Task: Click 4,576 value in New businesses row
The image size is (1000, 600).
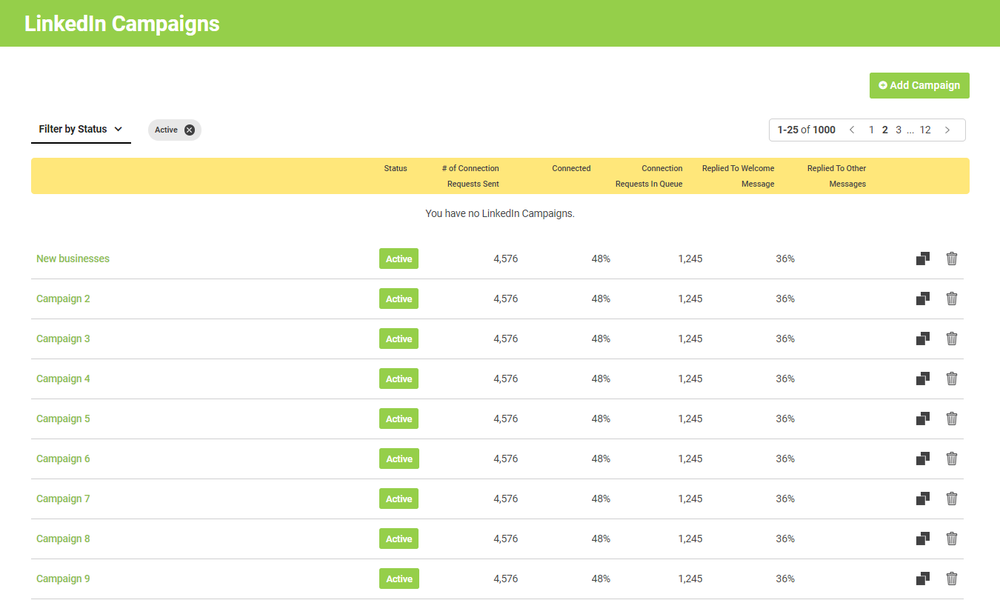Action: 506,258
